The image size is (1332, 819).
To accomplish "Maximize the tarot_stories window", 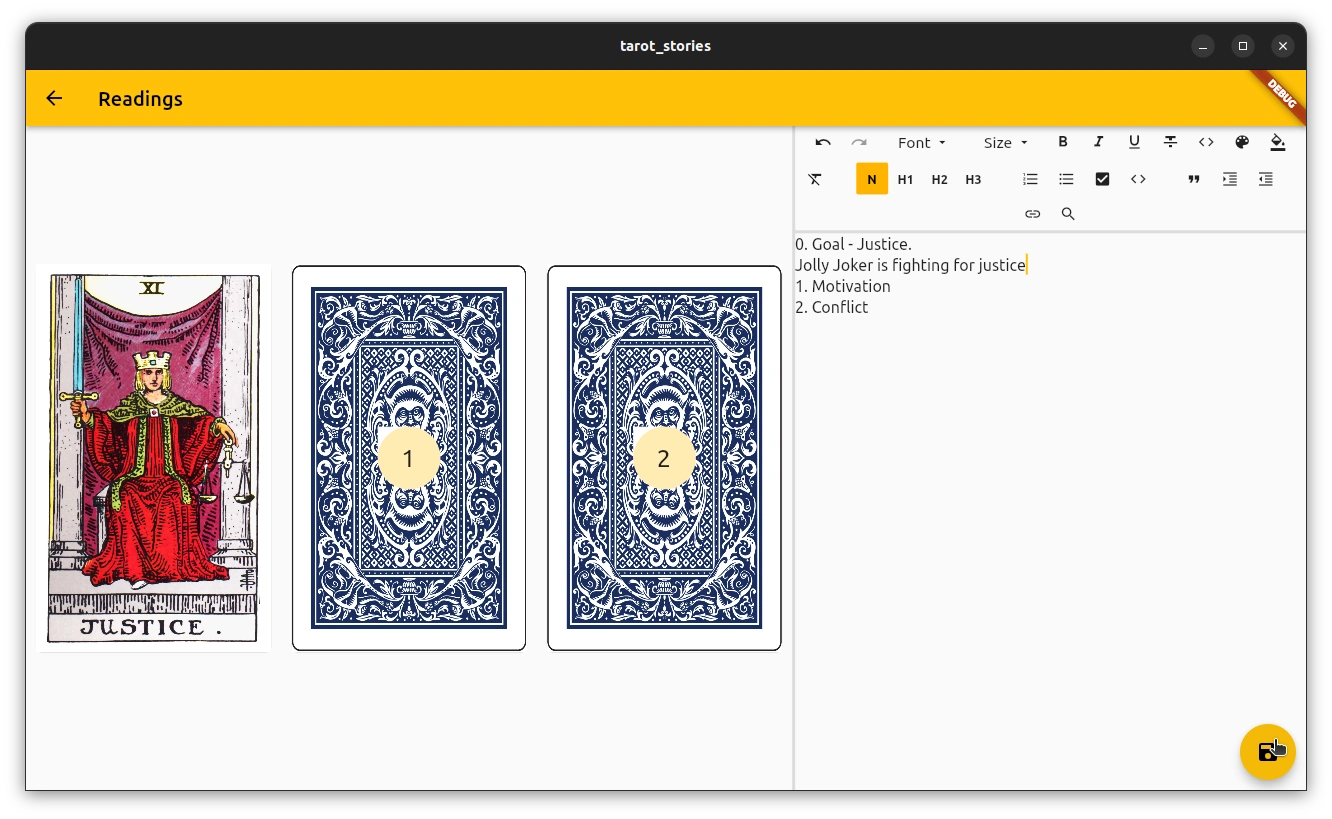I will [1243, 46].
